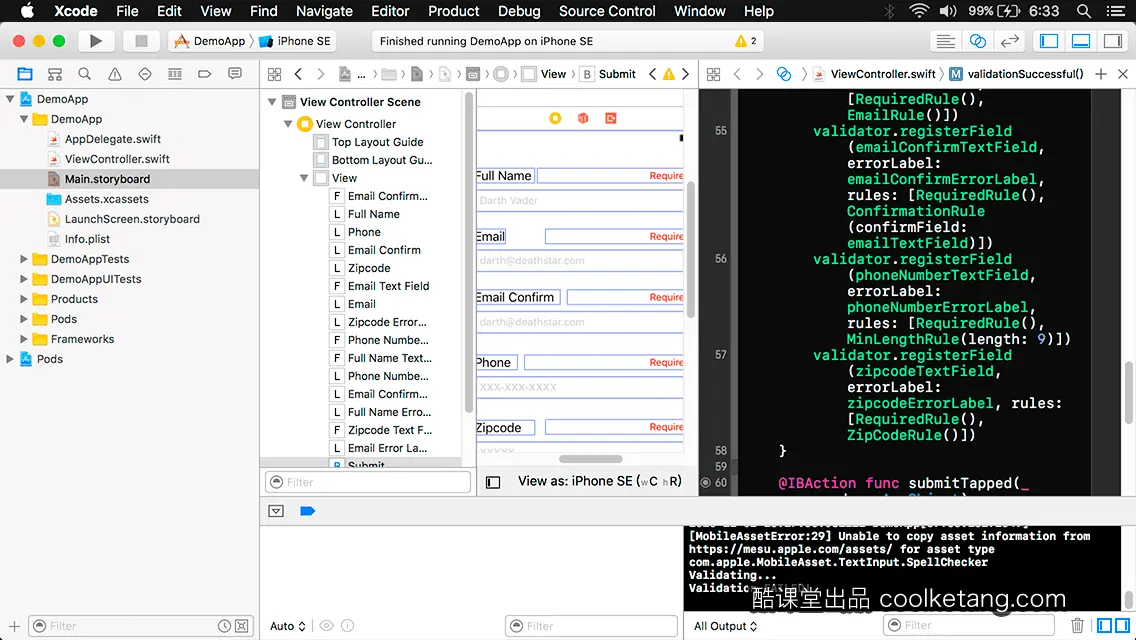Open the Test navigator diamond icon
The image size is (1136, 640).
pyautogui.click(x=145, y=74)
